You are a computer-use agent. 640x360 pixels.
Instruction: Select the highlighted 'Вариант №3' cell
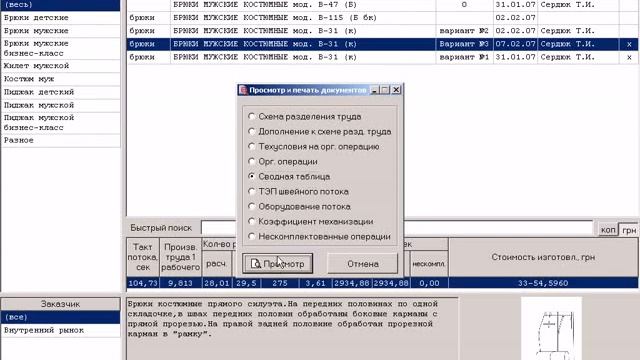[464, 44]
